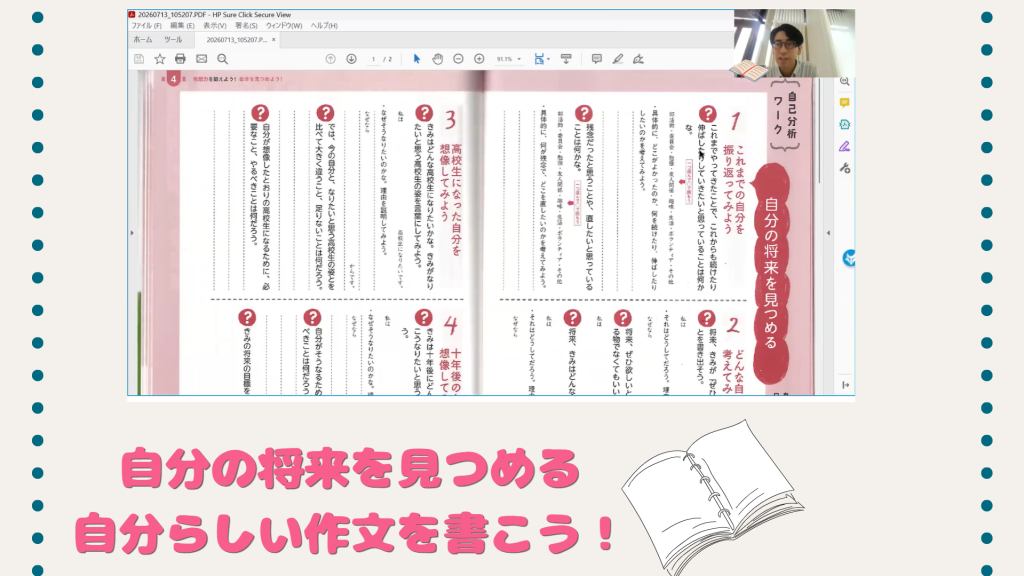Select the highlighter pen tool
The width and height of the screenshot is (1024, 576).
tap(618, 59)
